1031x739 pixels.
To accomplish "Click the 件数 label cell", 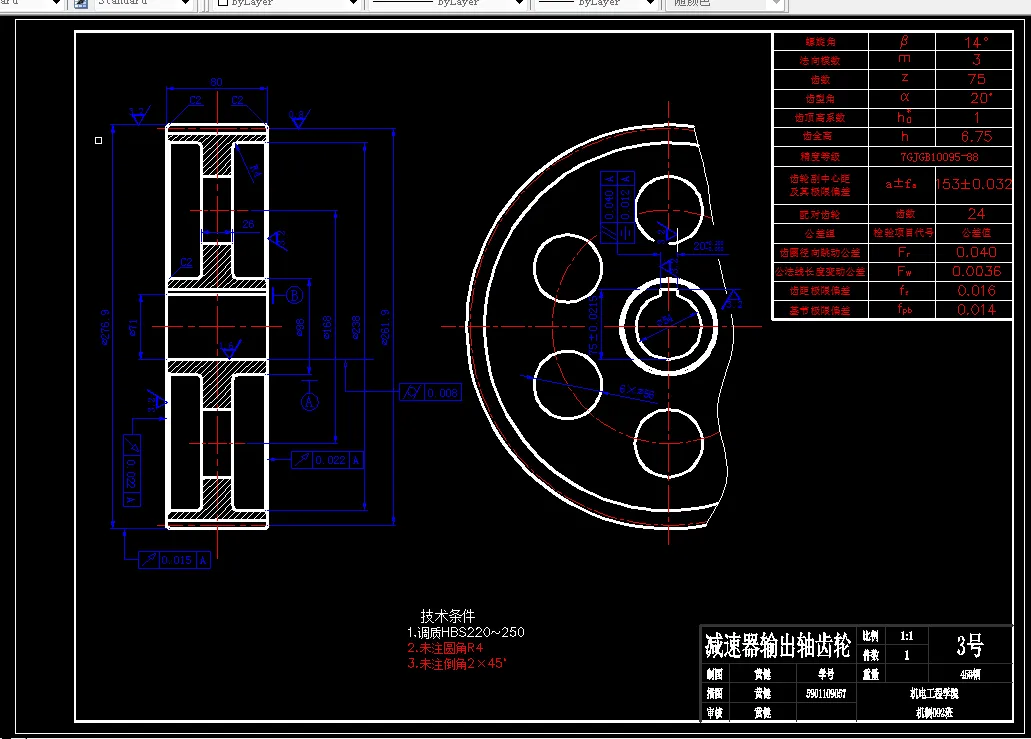I will (x=871, y=655).
